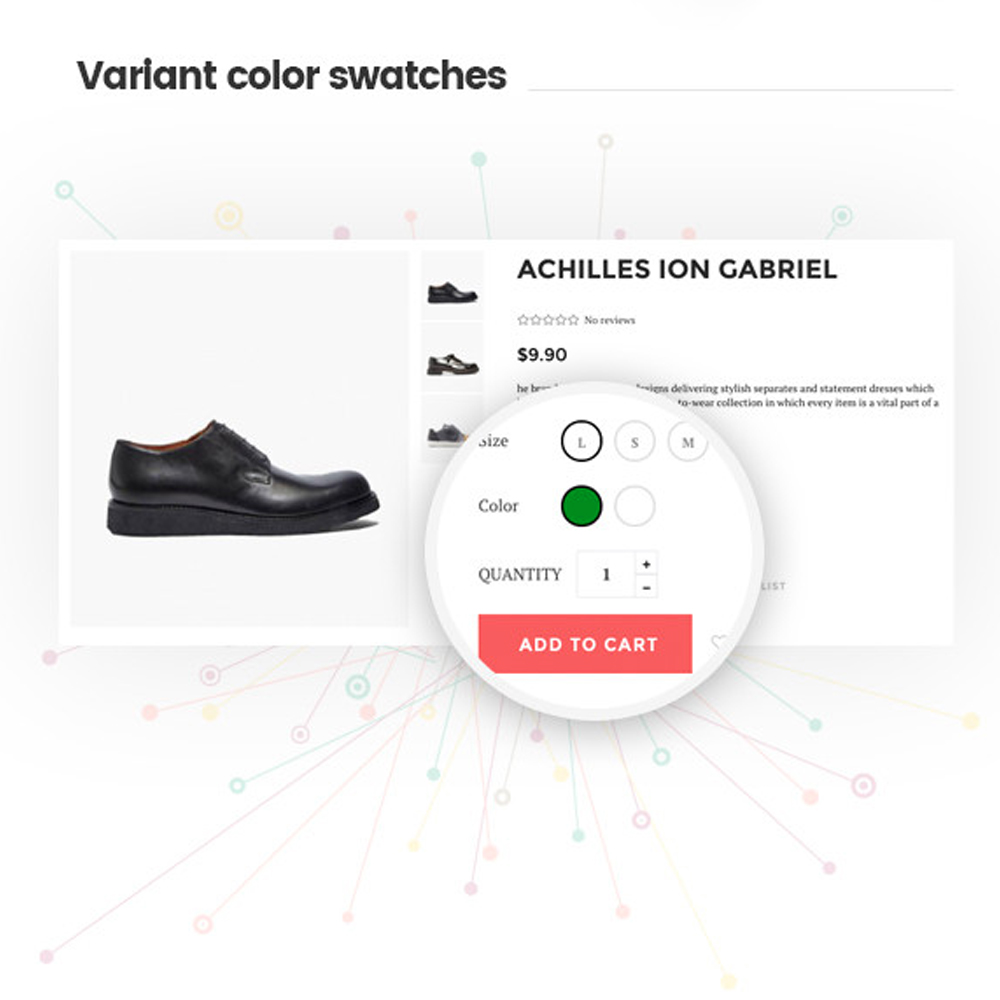This screenshot has width=1000, height=1000.
Task: Pick size M option
Action: [688, 441]
